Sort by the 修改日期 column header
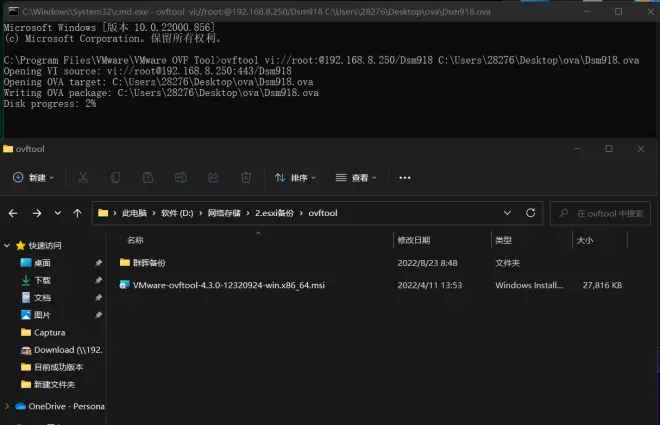Screen dimensions: 660x425 point(414,240)
